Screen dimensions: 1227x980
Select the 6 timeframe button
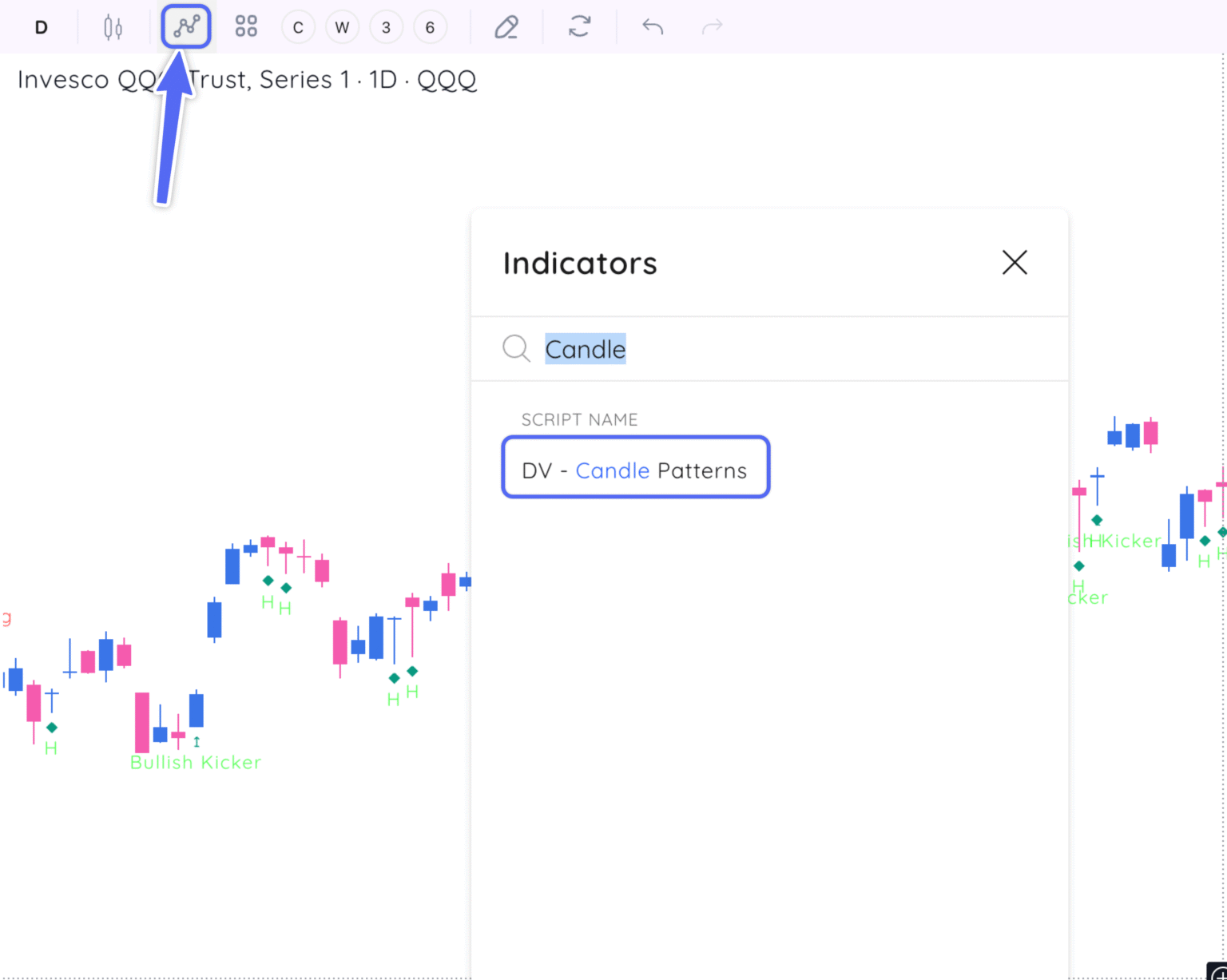[x=431, y=26]
